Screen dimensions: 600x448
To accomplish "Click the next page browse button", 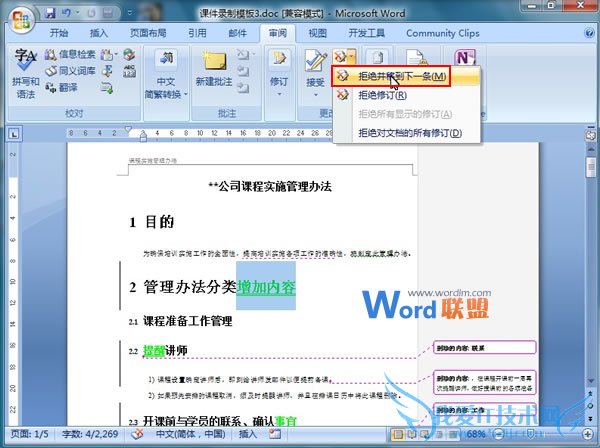I will [x=591, y=419].
